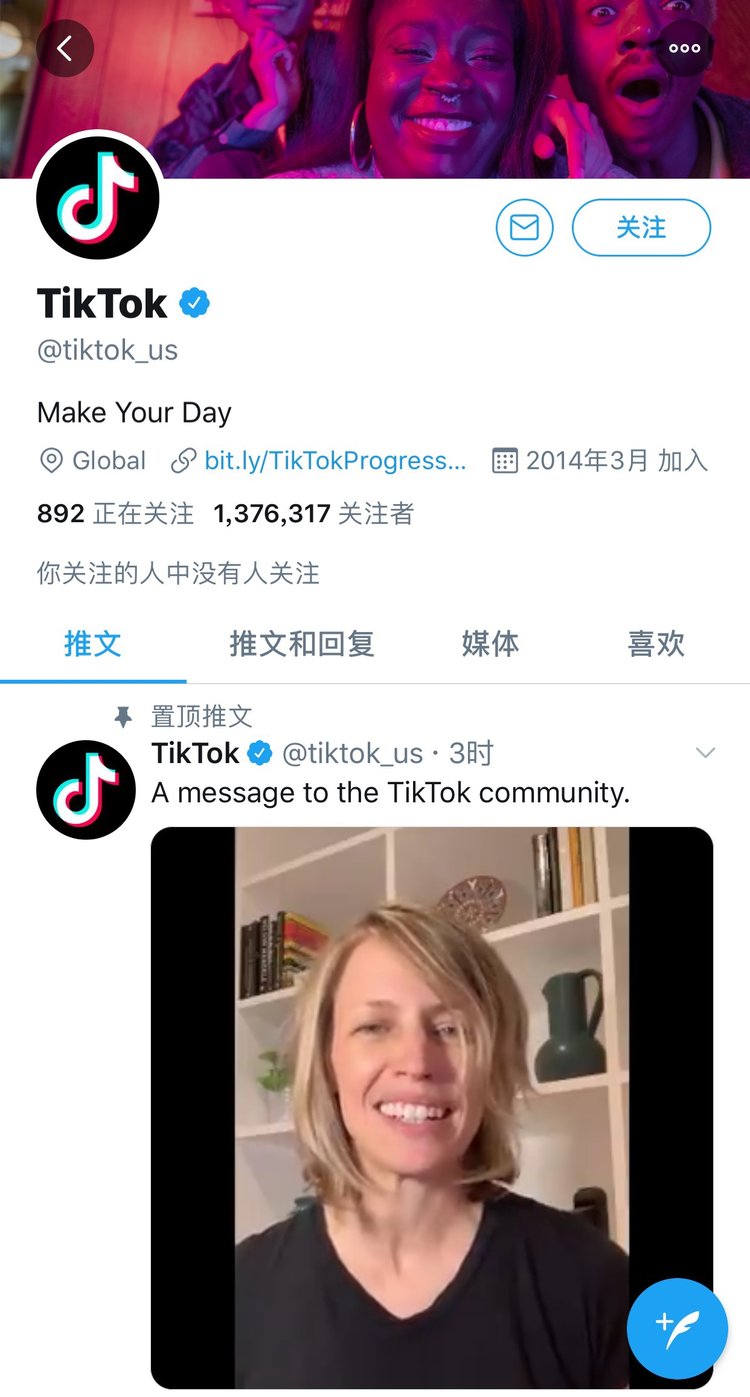
Task: Toggle the 关注 follow button
Action: [641, 228]
